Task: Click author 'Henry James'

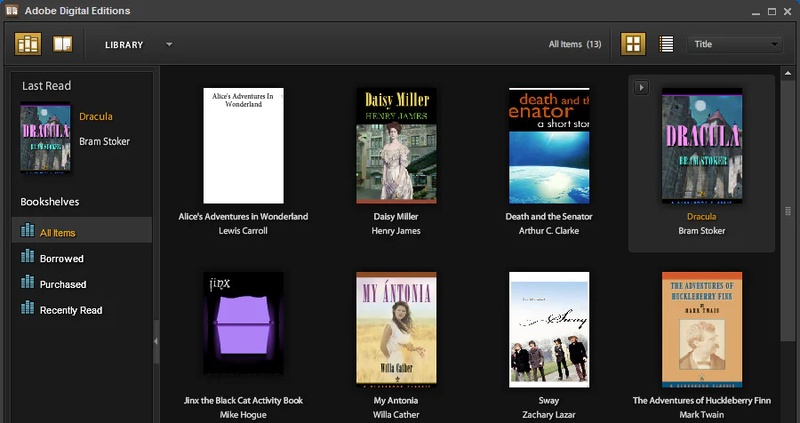Action: pos(396,231)
